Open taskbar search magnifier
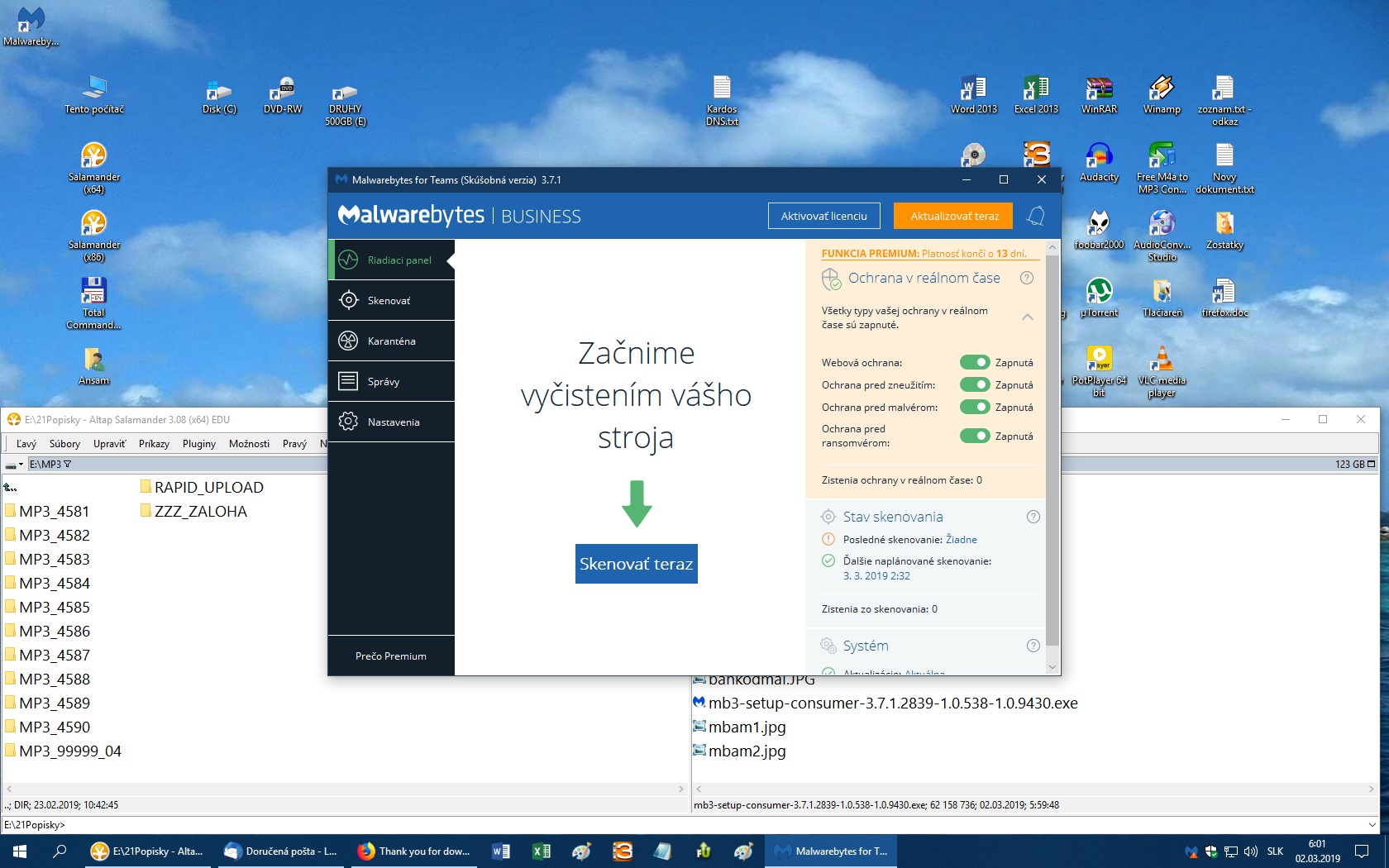Screen dimensions: 1389x868 coord(60,851)
